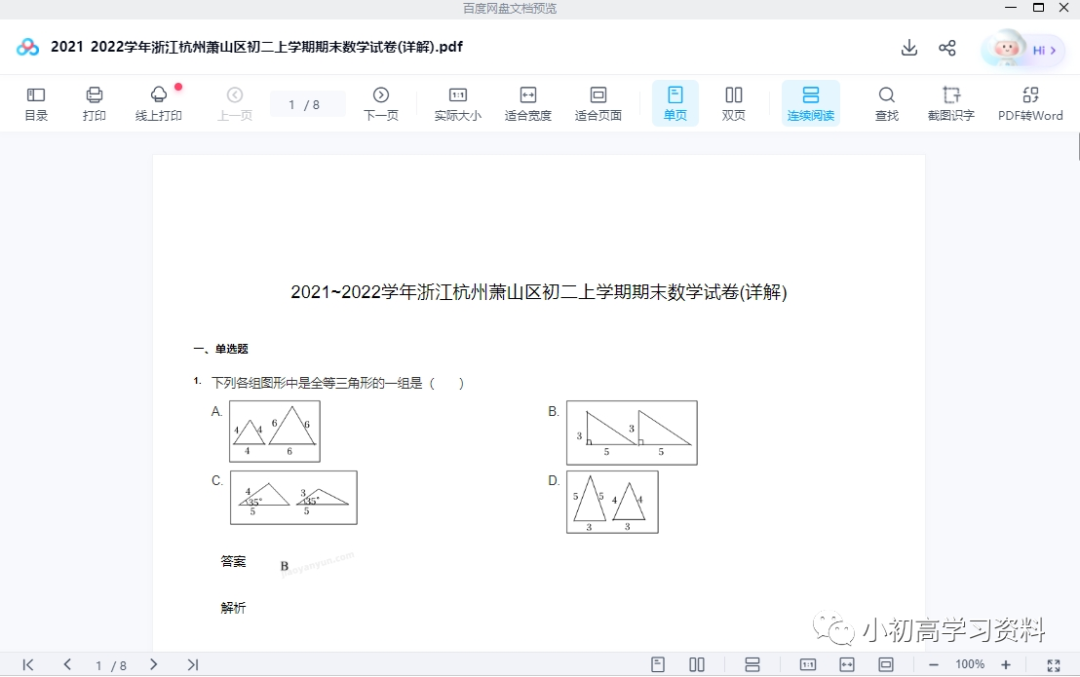The width and height of the screenshot is (1080, 677).
Task: Choose 适合宽度 fit width
Action: pos(528,104)
